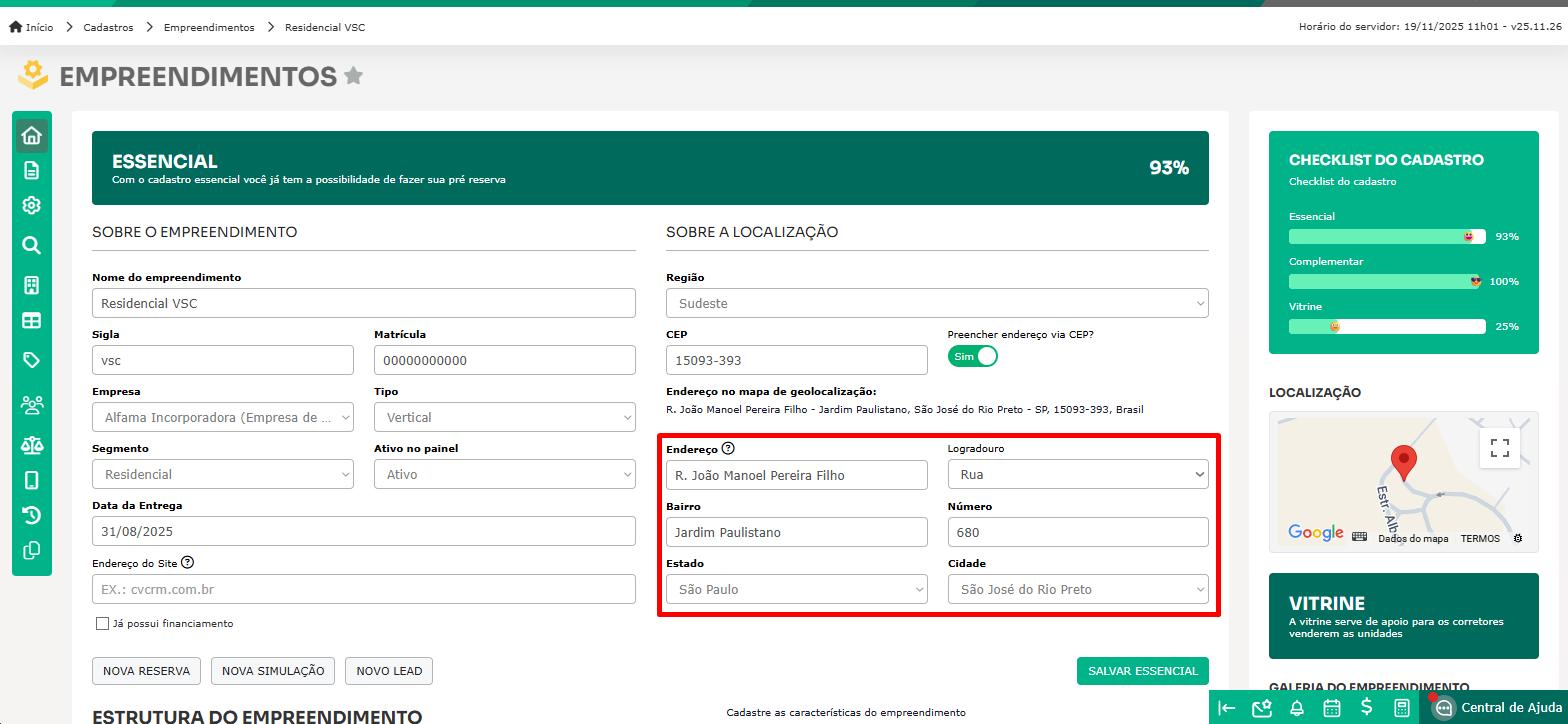Image resolution: width=1568 pixels, height=724 pixels.
Task: Open the calendar icon in bottom bar
Action: click(x=1331, y=708)
